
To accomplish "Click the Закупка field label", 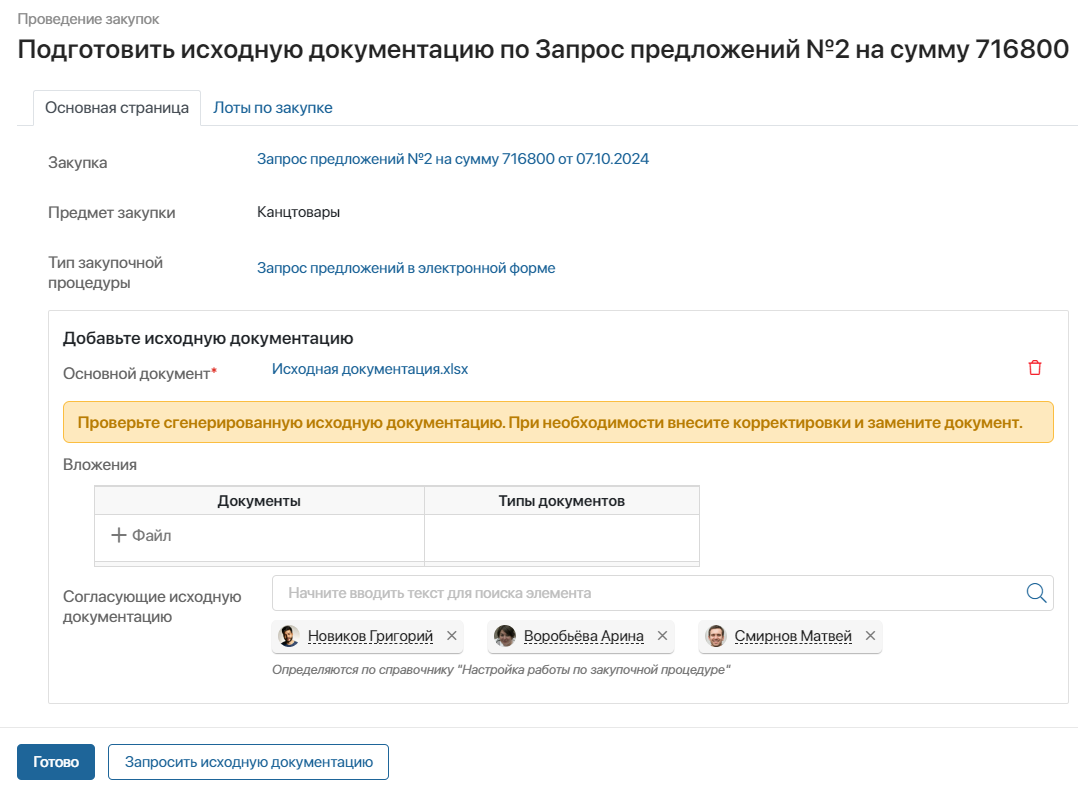I will pos(78,163).
